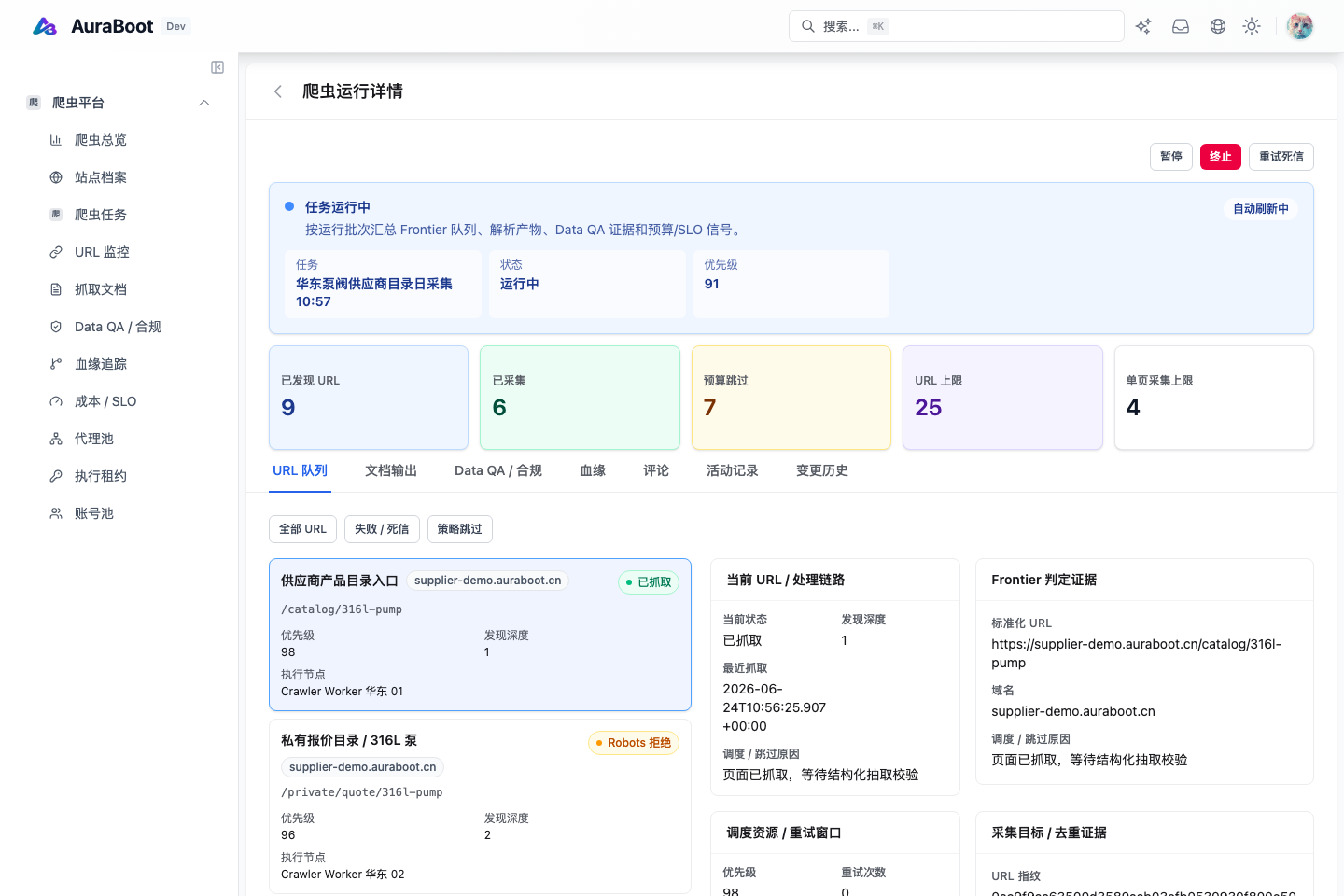Collapse the 爬虫平台 menu chevron

[x=204, y=103]
